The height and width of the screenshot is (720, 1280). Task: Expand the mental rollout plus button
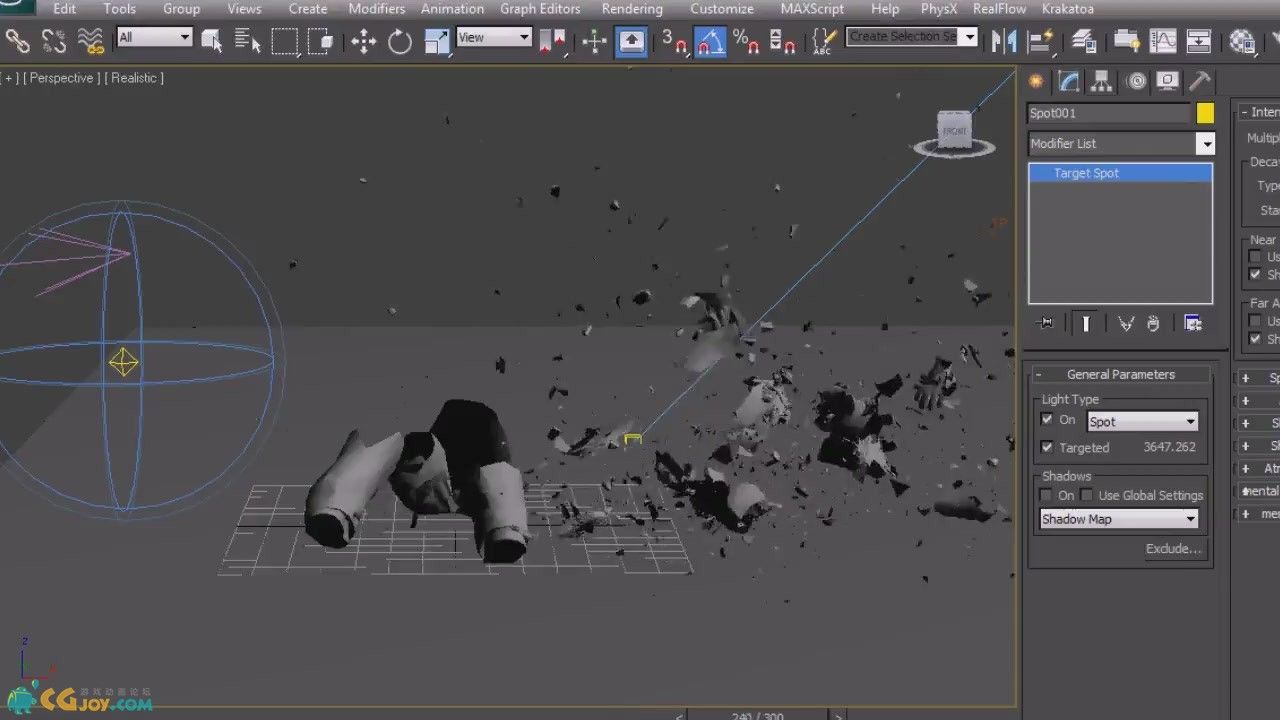tap(1246, 491)
